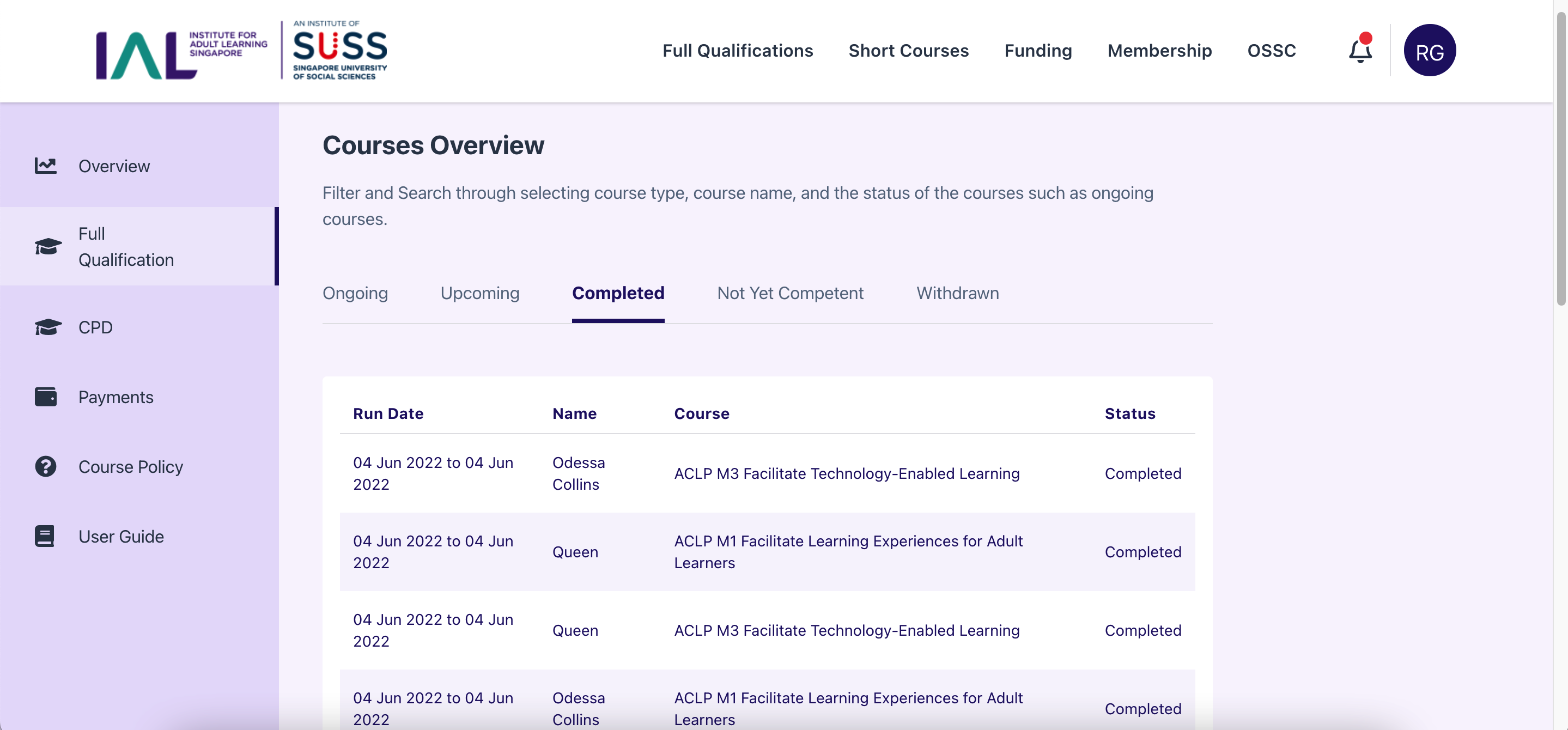1568x730 pixels.
Task: Select the Completed tab
Action: [618, 293]
